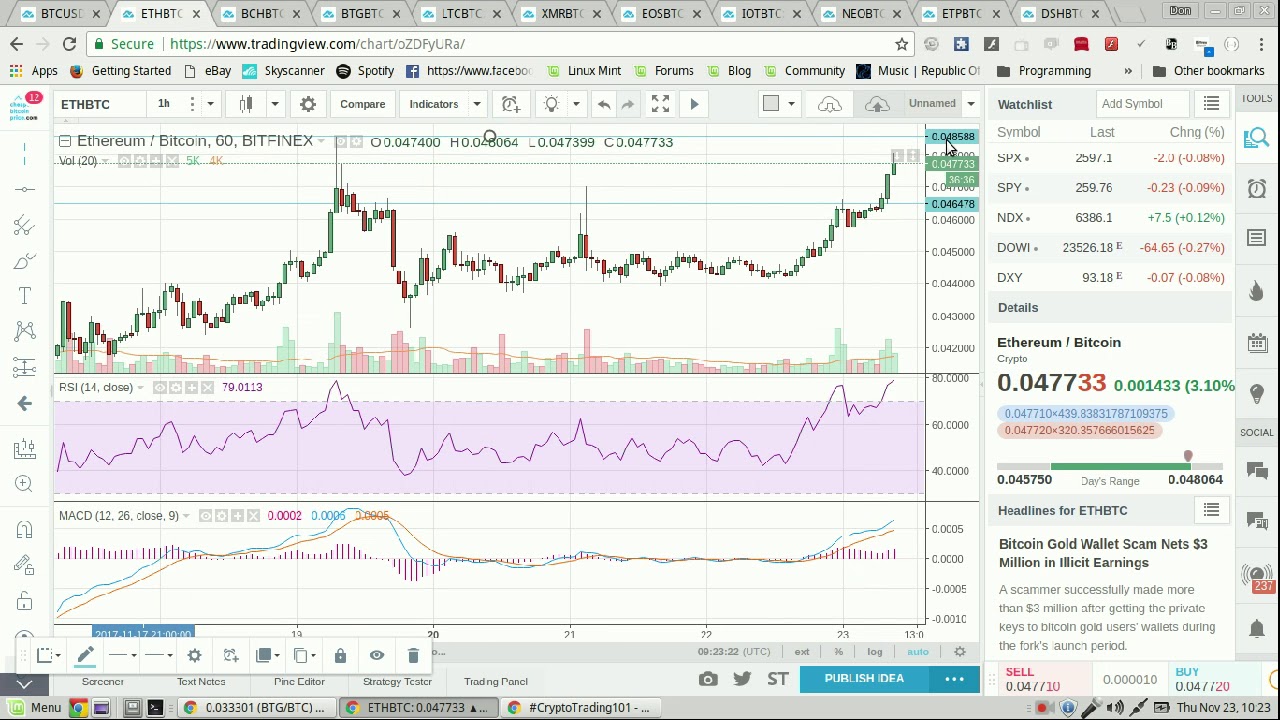Image resolution: width=1280 pixels, height=720 pixels.
Task: Open the layout square selector
Action: point(770,104)
